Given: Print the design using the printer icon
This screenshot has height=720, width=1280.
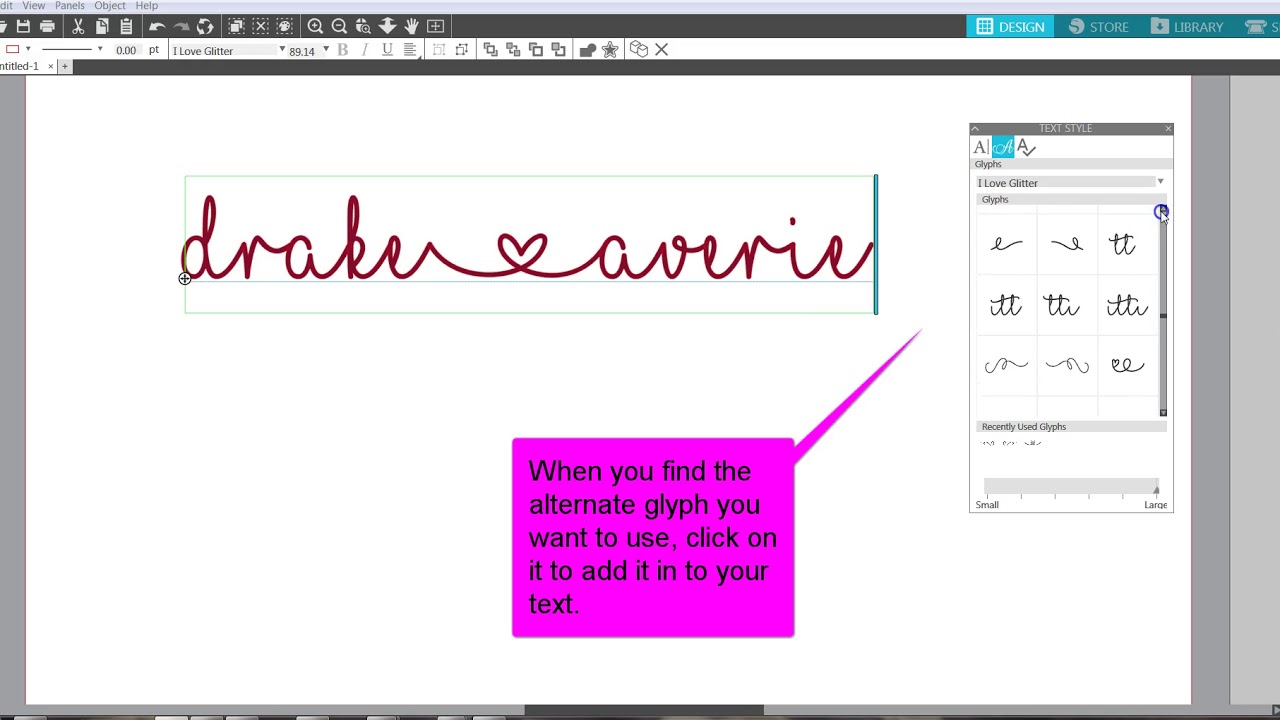Looking at the screenshot, I should point(47,26).
